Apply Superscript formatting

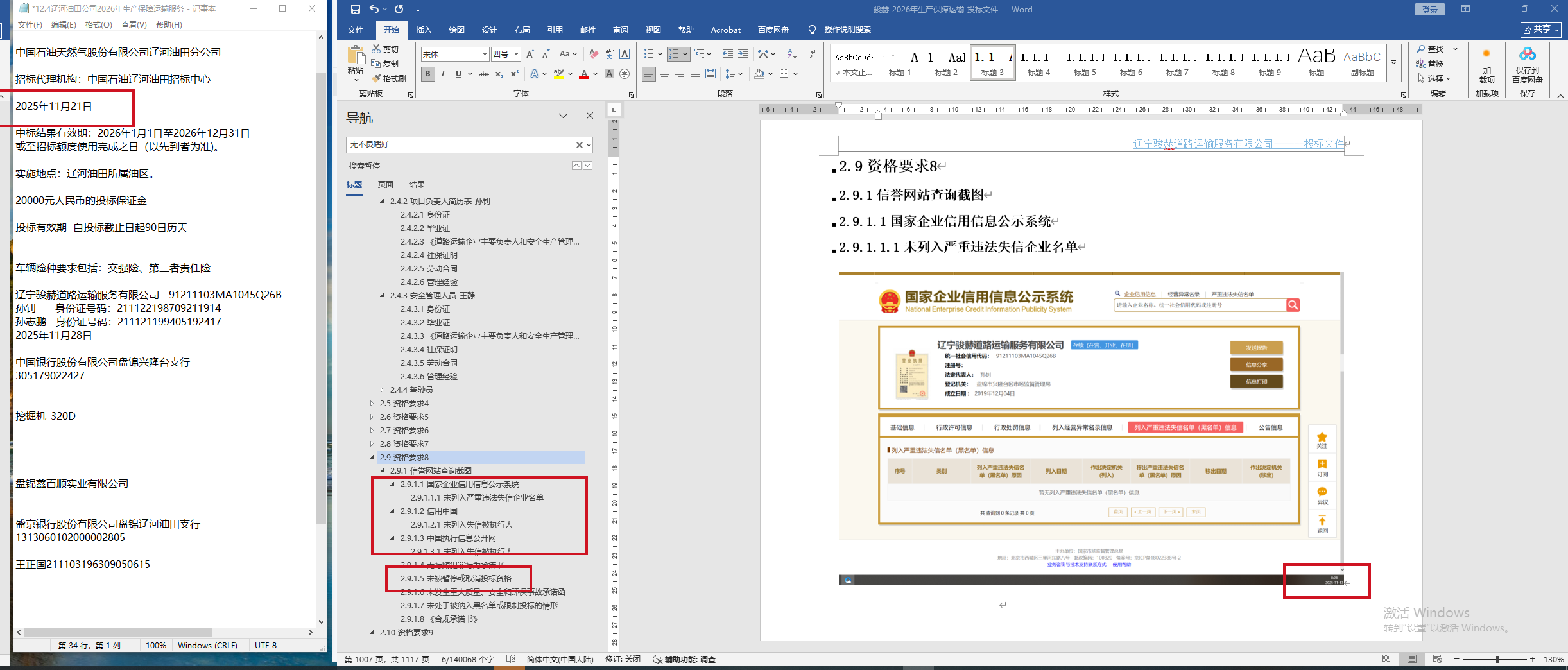514,74
